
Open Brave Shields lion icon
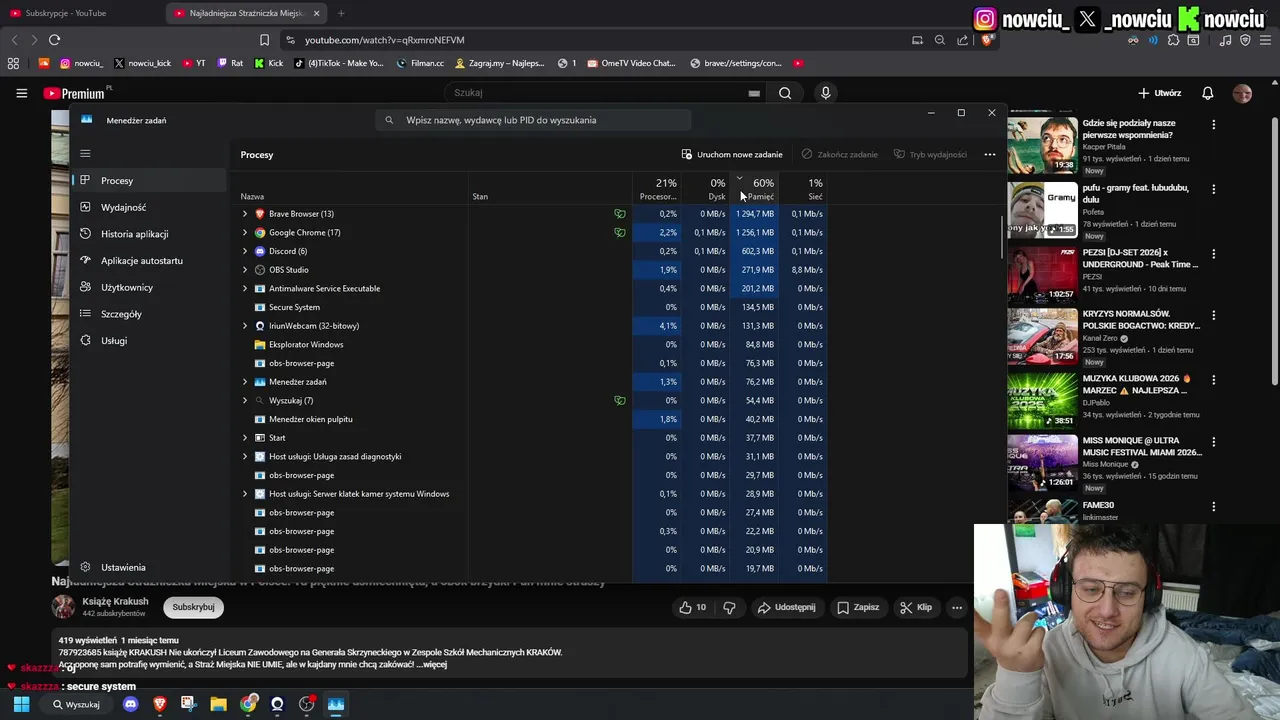click(x=987, y=40)
